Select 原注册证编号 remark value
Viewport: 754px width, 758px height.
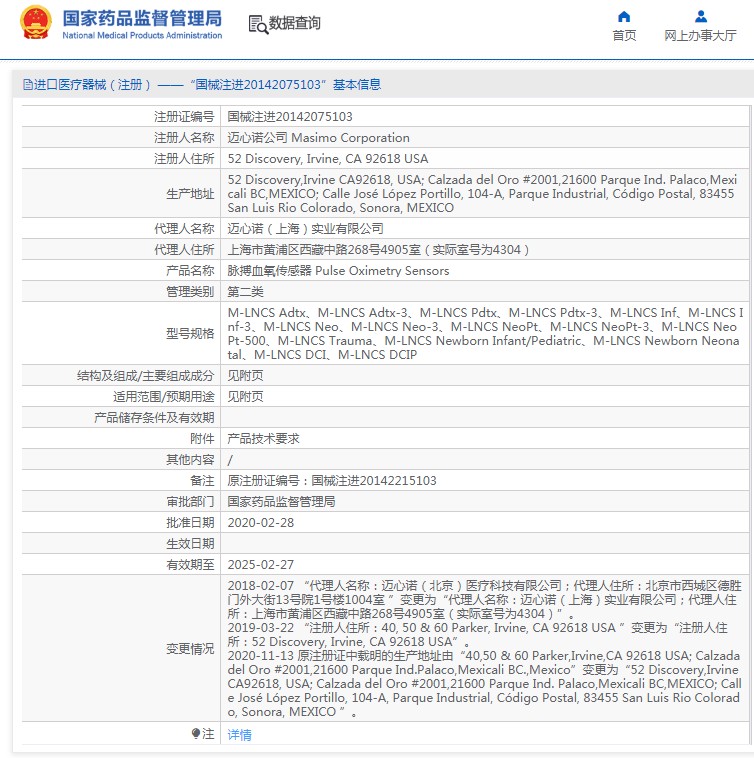(332, 481)
